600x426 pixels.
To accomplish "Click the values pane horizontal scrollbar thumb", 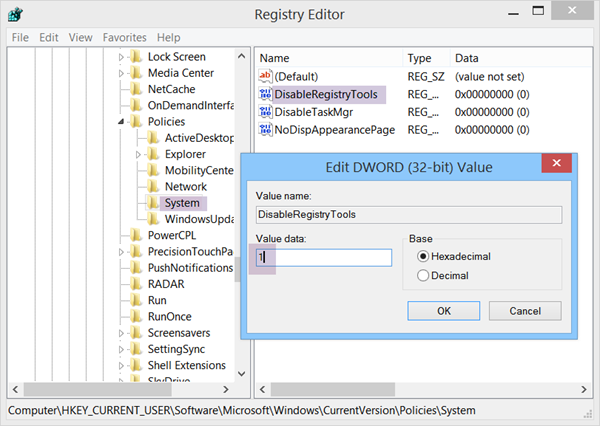I will click(x=333, y=389).
